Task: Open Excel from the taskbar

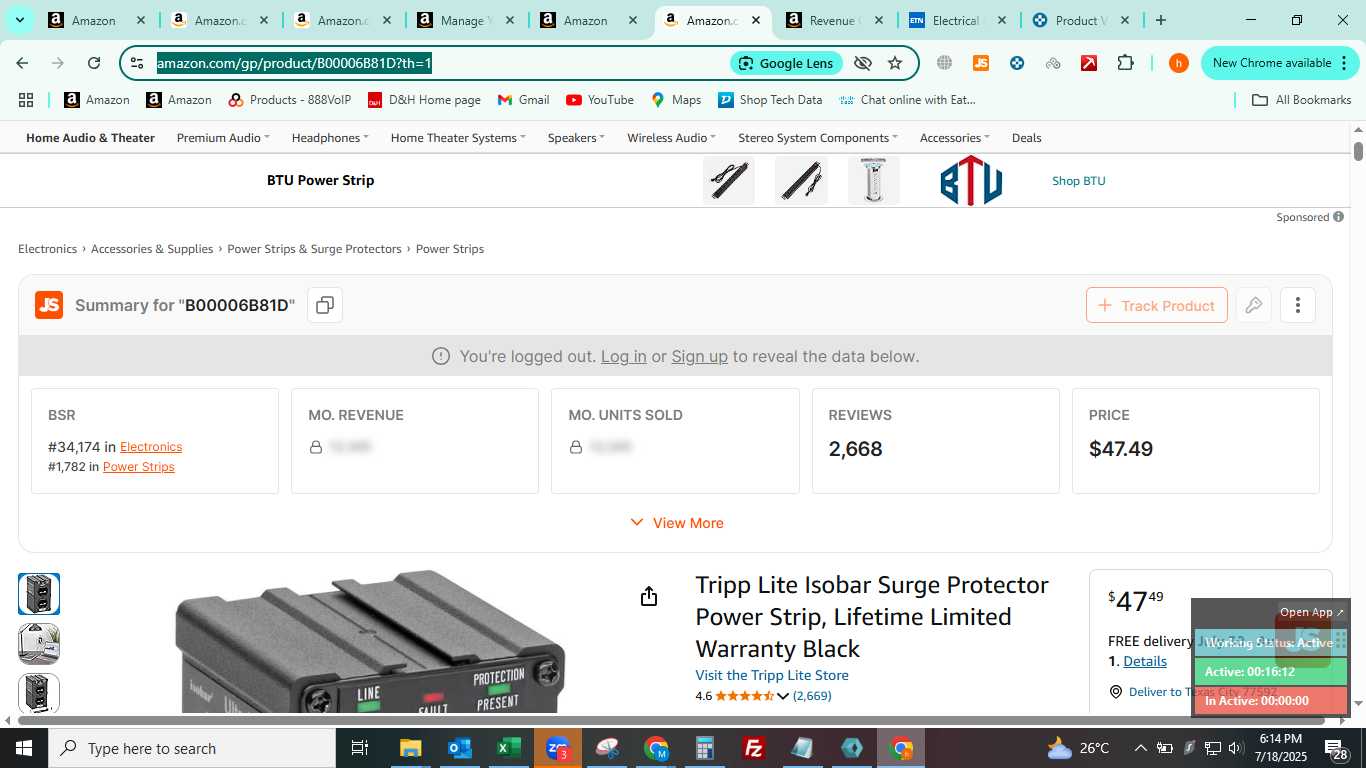Action: point(508,748)
